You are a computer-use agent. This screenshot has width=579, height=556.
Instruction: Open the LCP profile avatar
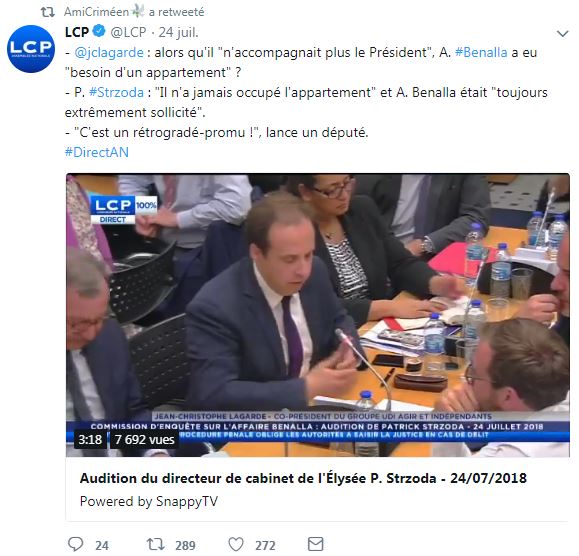coord(31,49)
